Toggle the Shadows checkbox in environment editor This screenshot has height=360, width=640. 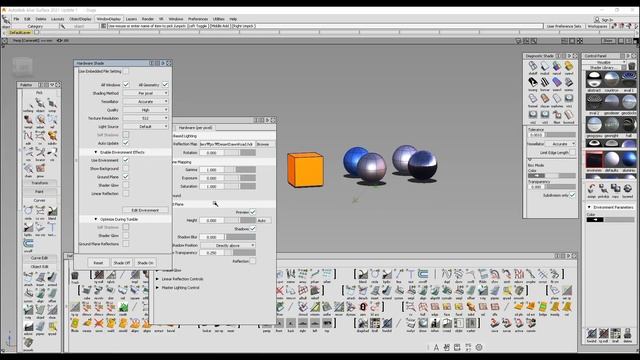click(x=253, y=229)
